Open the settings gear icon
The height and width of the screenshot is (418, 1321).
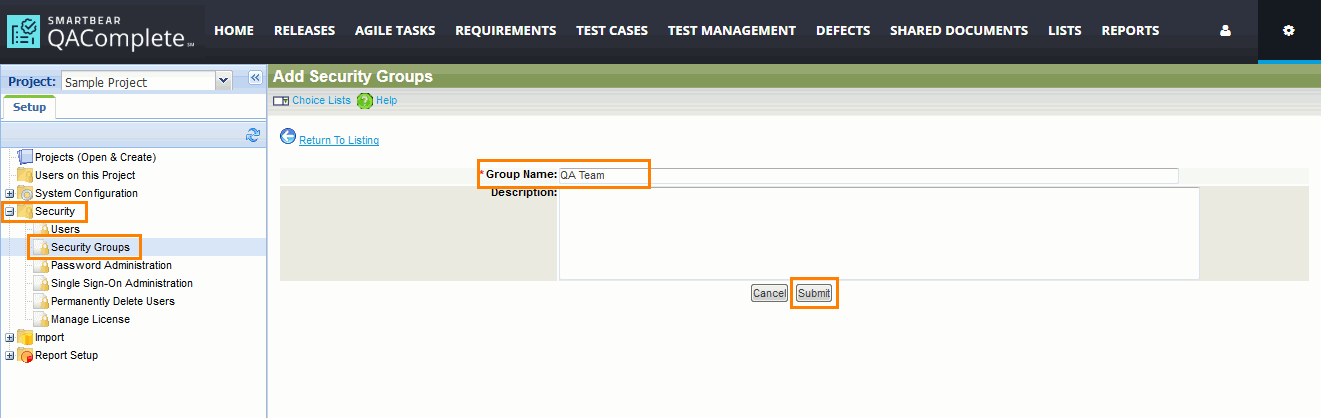tap(1288, 31)
